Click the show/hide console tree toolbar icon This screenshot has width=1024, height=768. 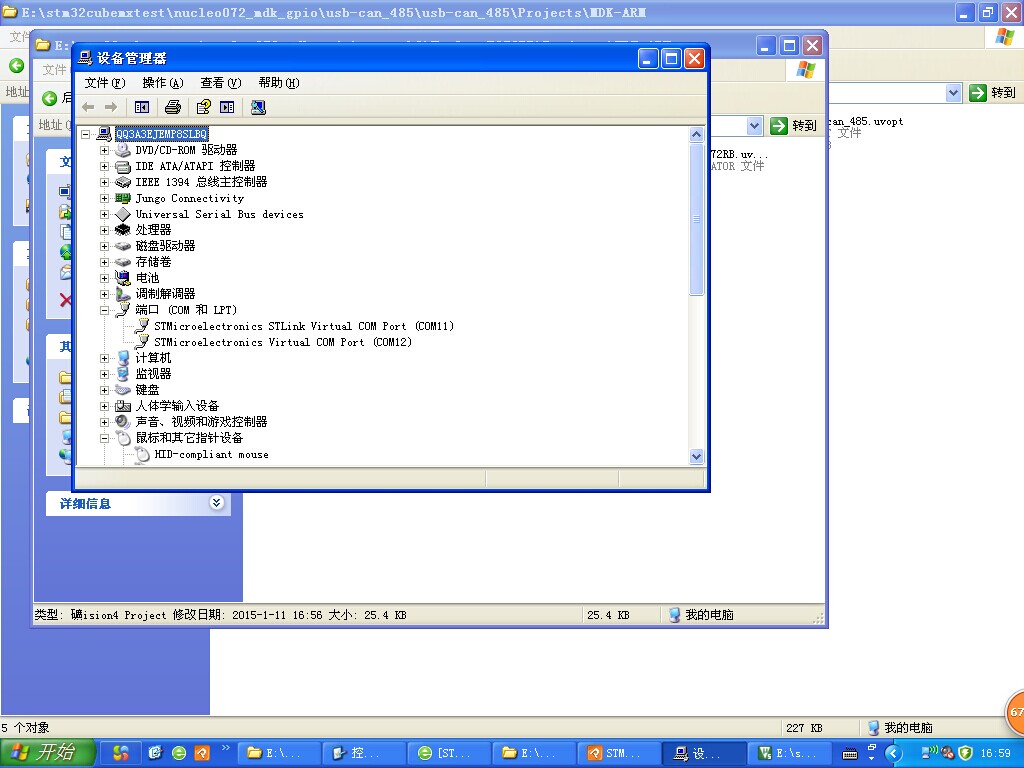(x=142, y=107)
